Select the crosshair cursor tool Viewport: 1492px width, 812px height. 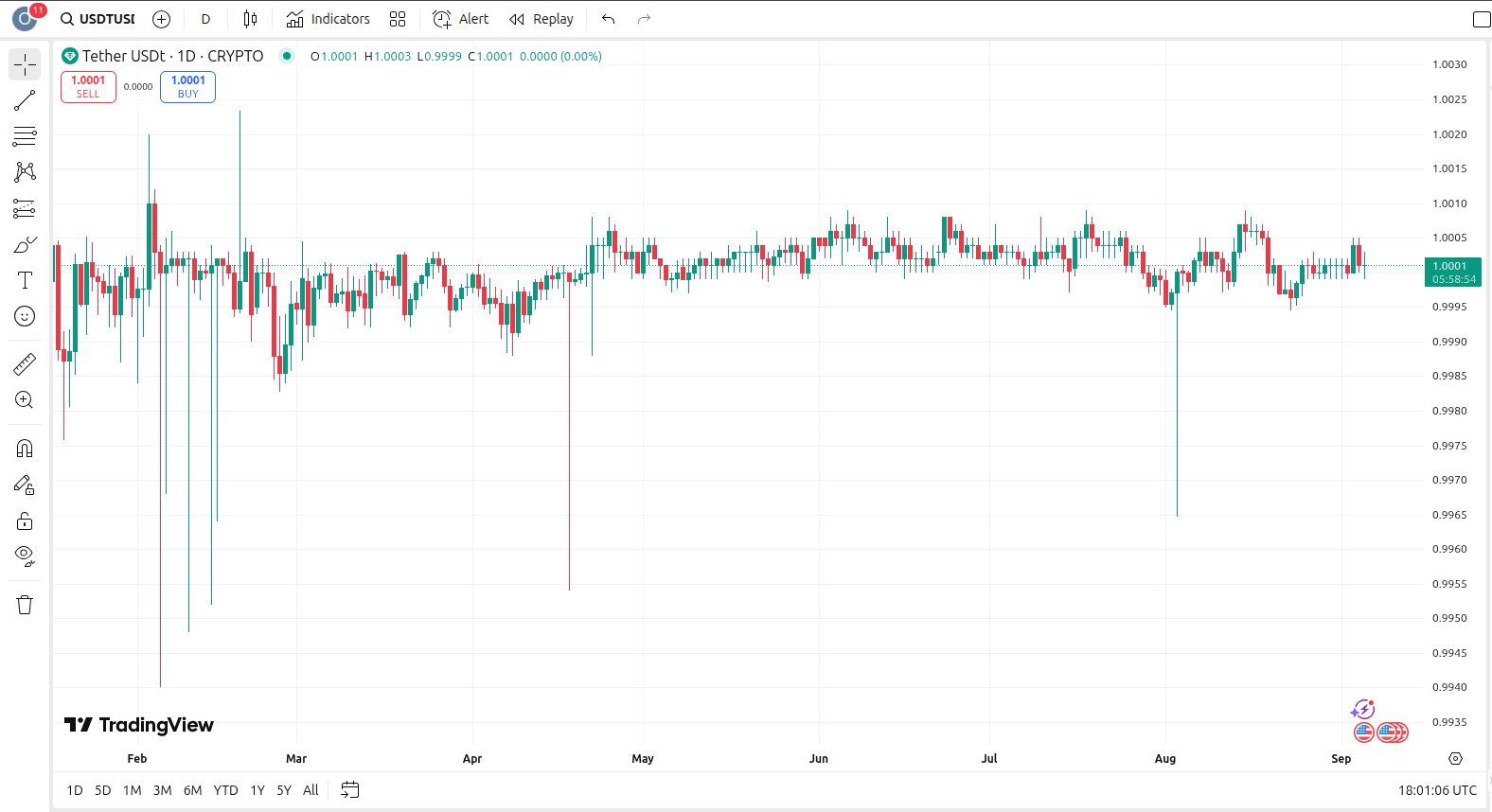(x=25, y=64)
